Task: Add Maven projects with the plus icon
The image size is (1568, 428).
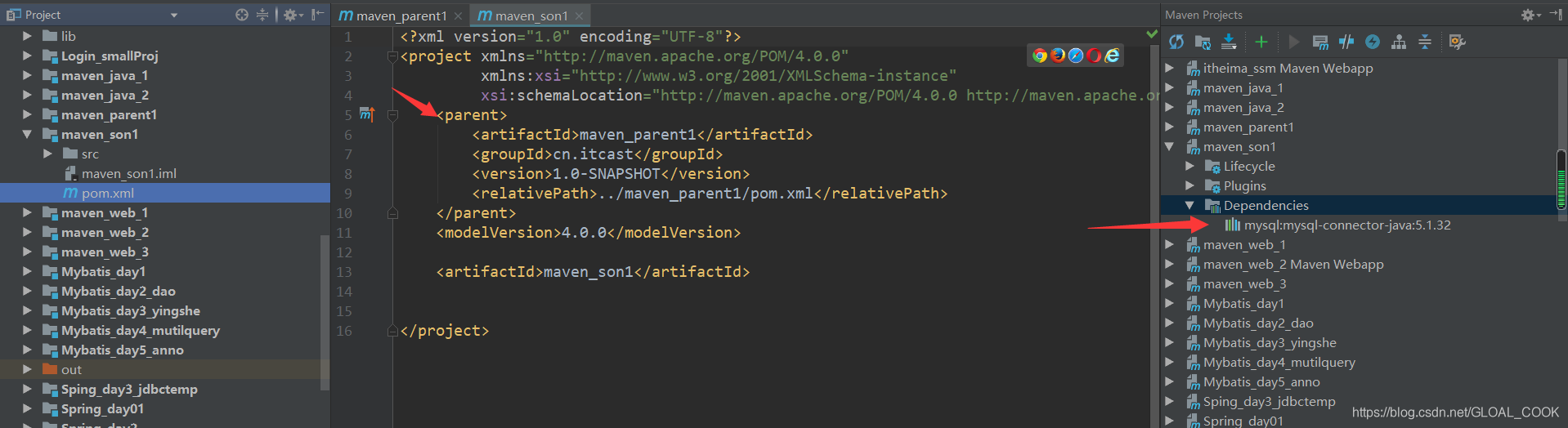Action: tap(1261, 42)
